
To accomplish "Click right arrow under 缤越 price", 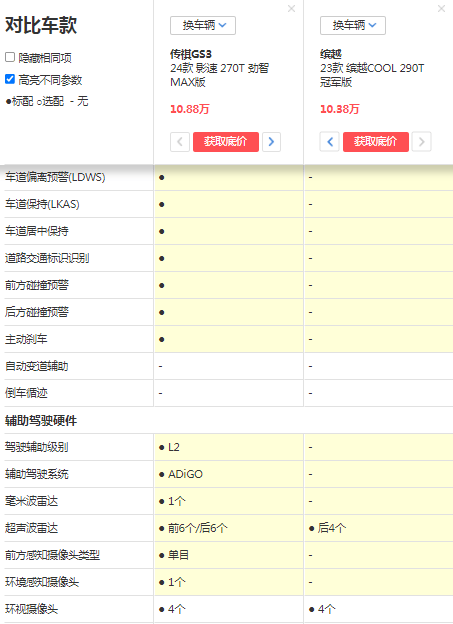I will [x=422, y=142].
